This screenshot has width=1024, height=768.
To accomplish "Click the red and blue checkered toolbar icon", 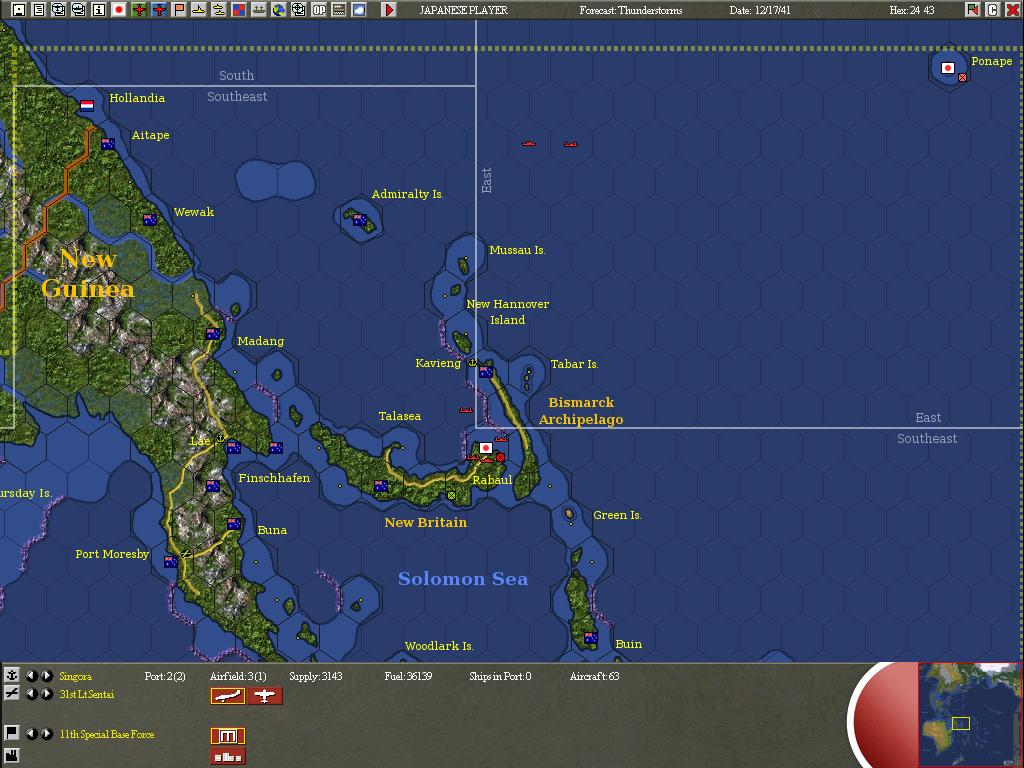I will coord(239,10).
